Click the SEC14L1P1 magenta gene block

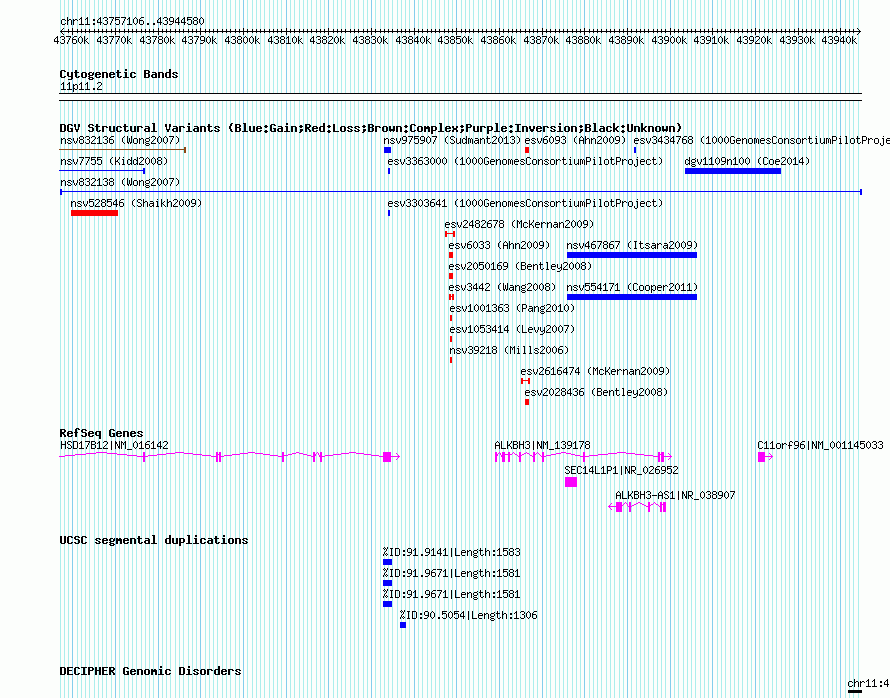[571, 482]
